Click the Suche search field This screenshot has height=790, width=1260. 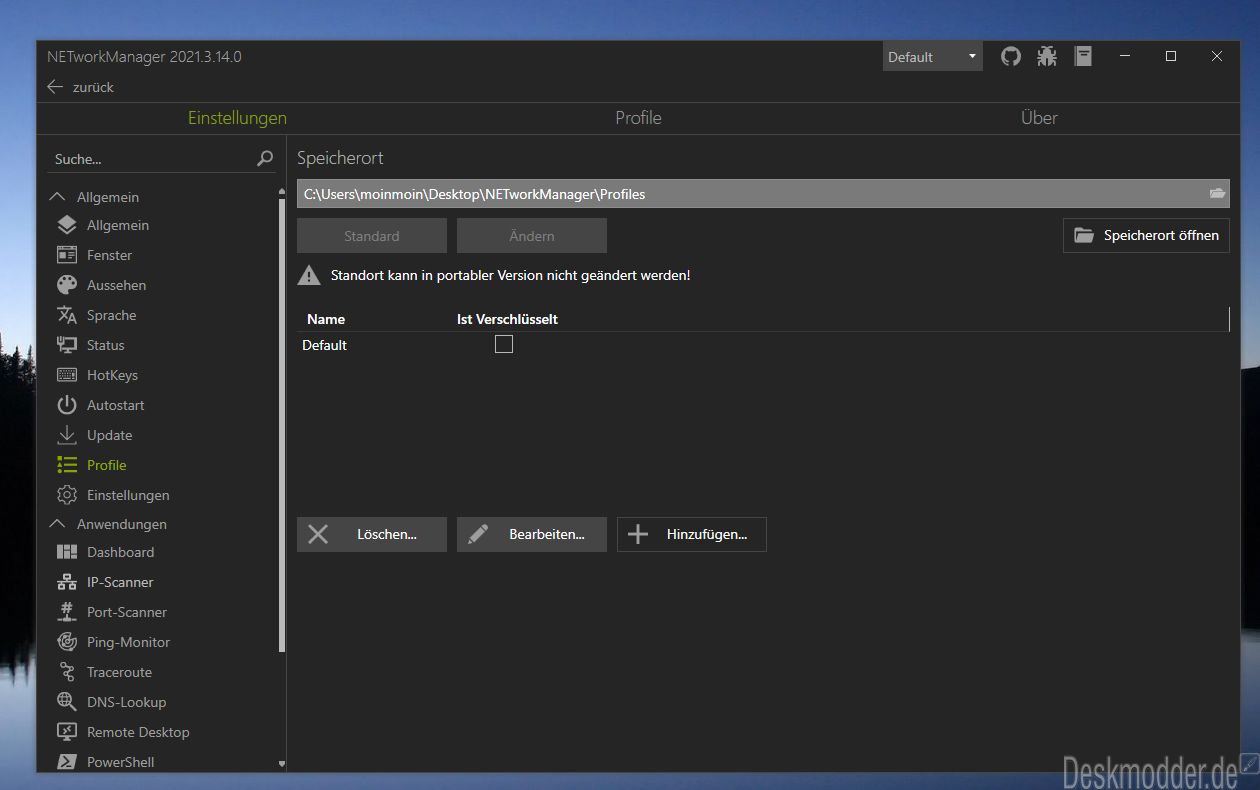(x=162, y=158)
